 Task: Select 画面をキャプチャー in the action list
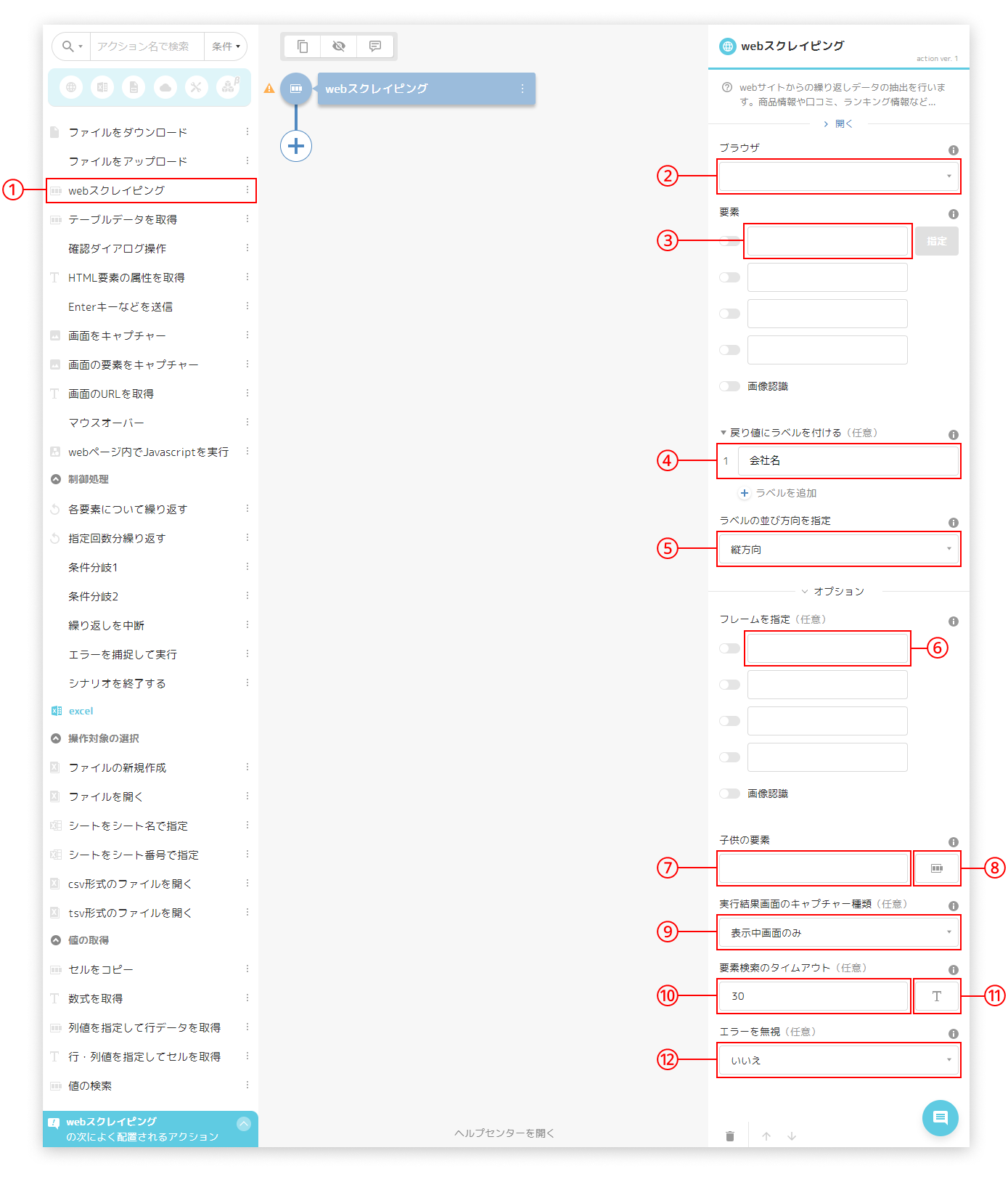point(117,335)
